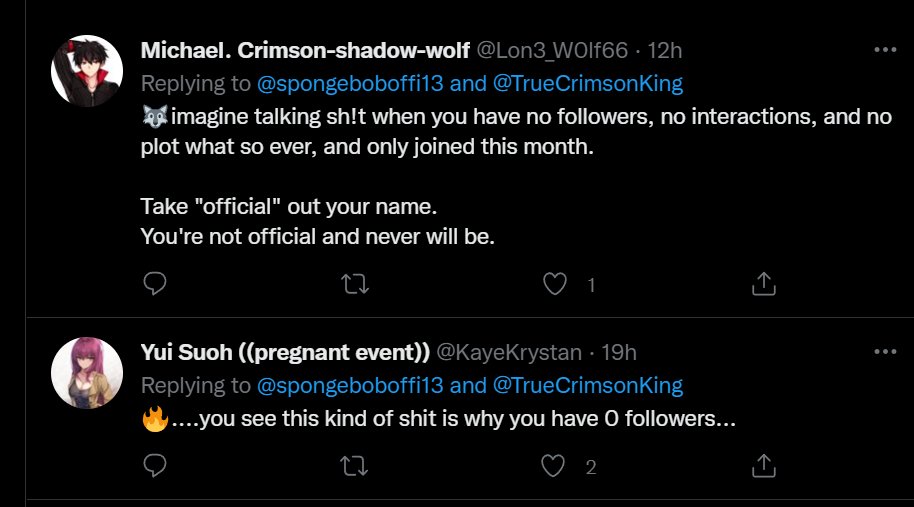Click display name Michael. Crimson-shadow-wolf
Viewport: 914px width, 507px height.
pyautogui.click(x=305, y=51)
